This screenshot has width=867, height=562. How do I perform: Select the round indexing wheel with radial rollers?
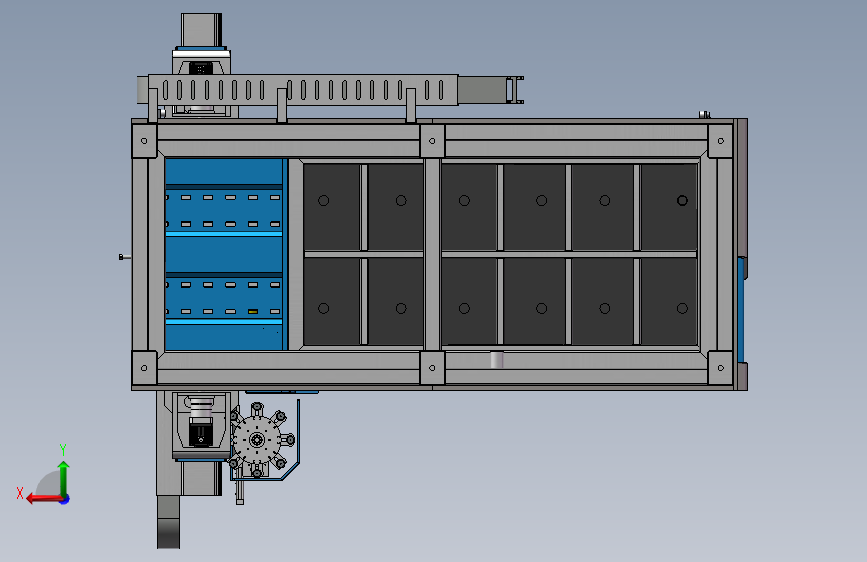click(x=258, y=440)
